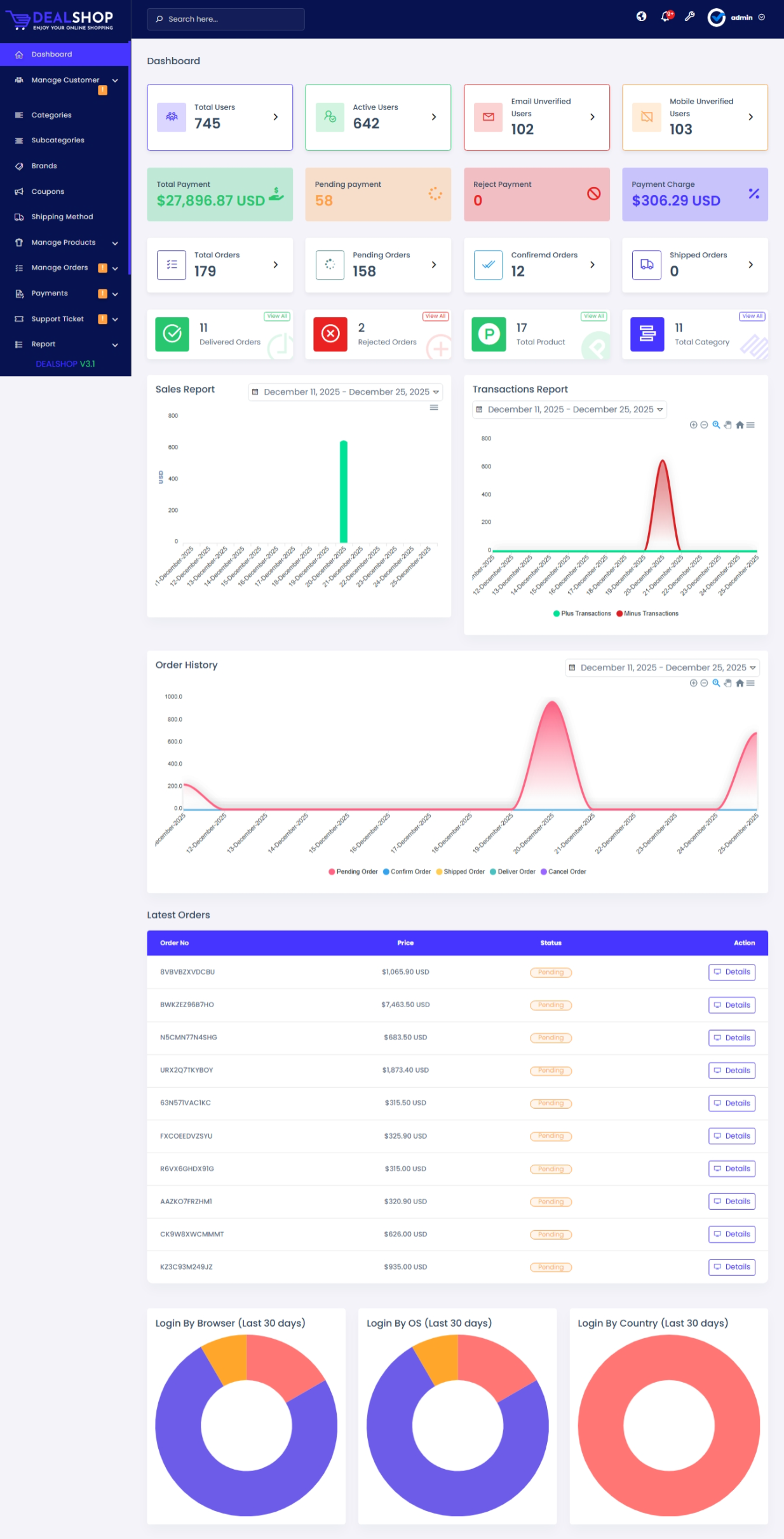The image size is (784, 1539).
Task: Click the zoom out icon on Order History chart
Action: [x=704, y=683]
